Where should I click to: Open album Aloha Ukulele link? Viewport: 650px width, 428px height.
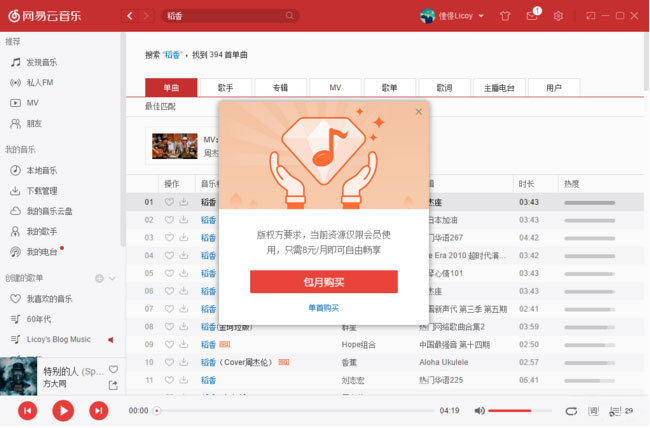(444, 362)
